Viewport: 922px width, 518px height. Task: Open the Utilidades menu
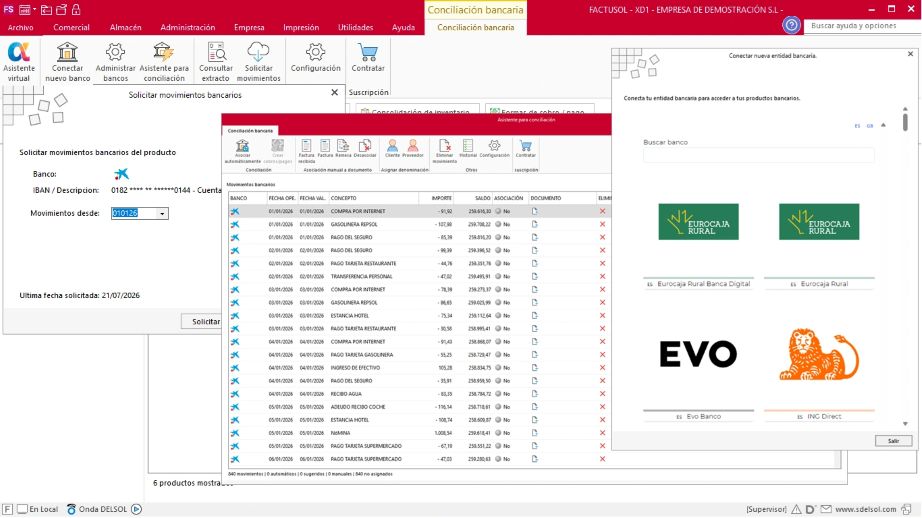tap(355, 27)
